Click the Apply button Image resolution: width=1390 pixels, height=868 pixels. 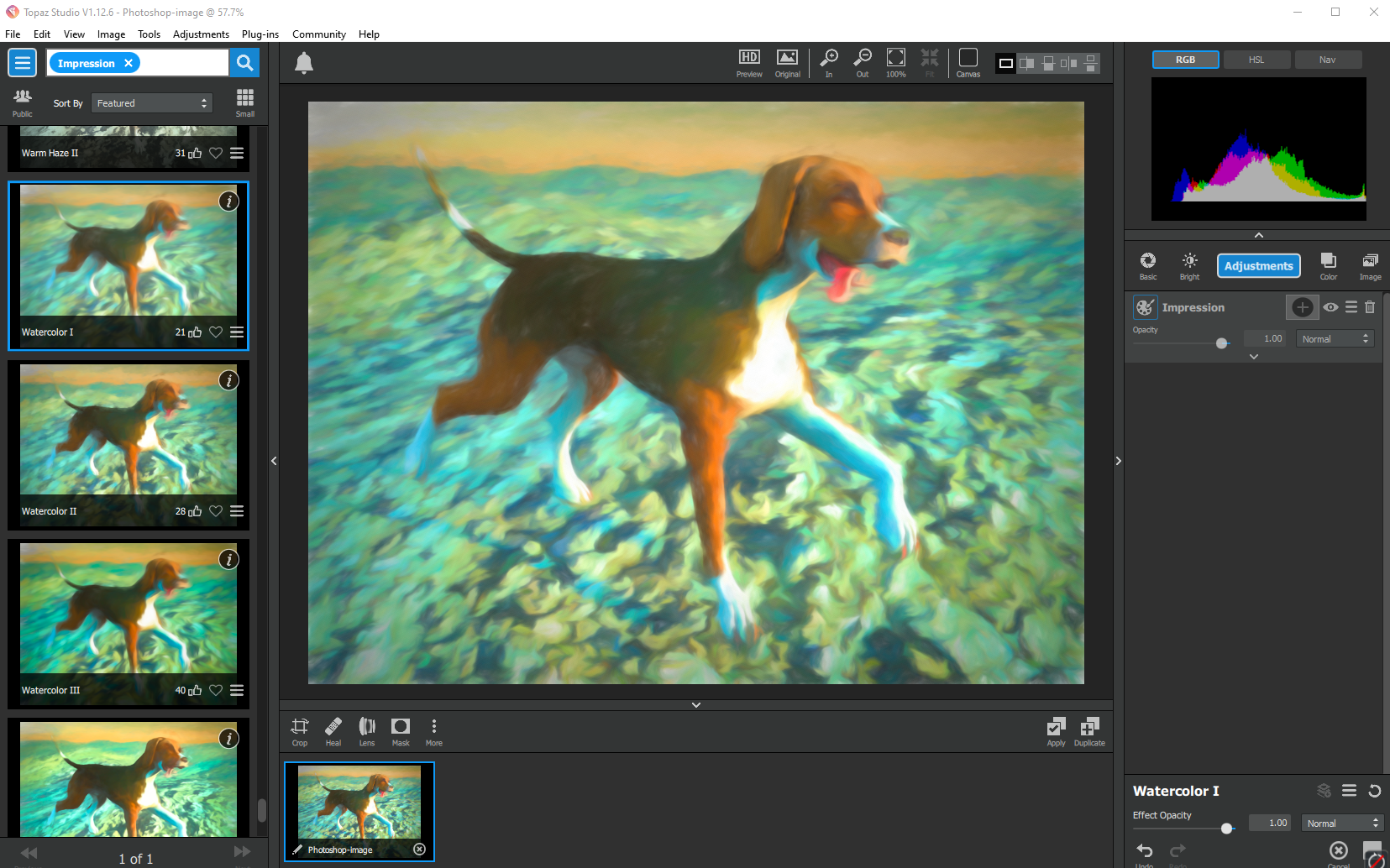tap(1057, 731)
